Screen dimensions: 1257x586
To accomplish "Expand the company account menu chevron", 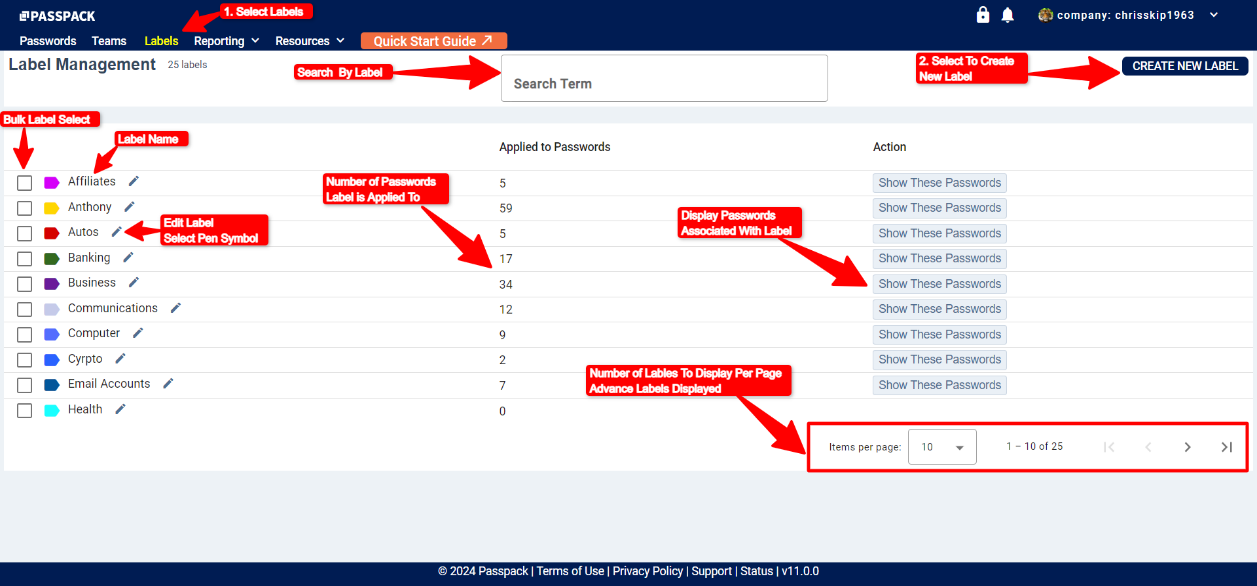I will click(x=1214, y=15).
